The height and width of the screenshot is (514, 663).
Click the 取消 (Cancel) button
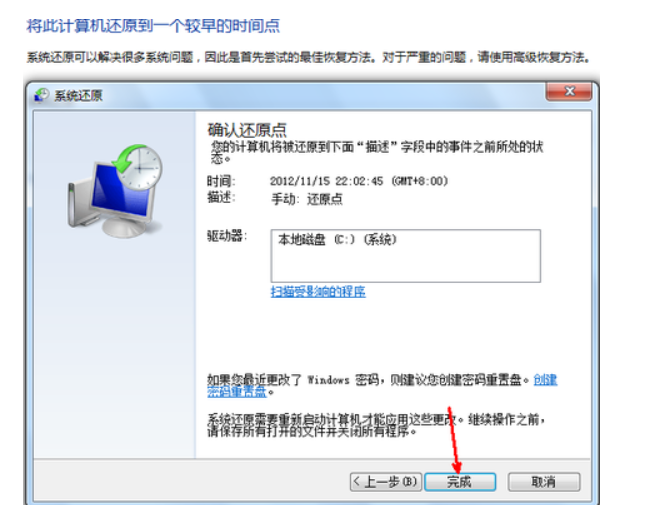[x=543, y=481]
